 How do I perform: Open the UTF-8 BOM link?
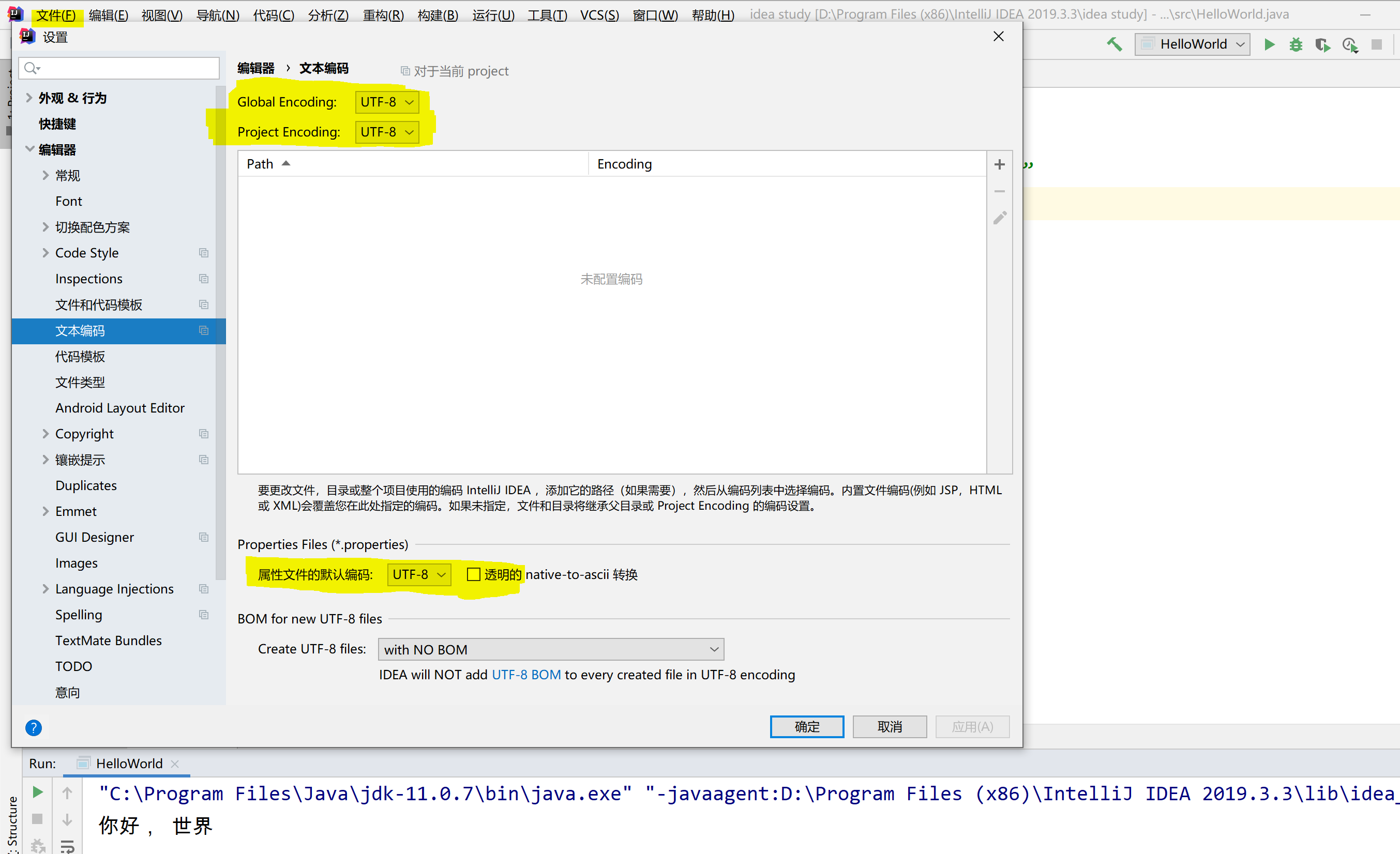(525, 675)
